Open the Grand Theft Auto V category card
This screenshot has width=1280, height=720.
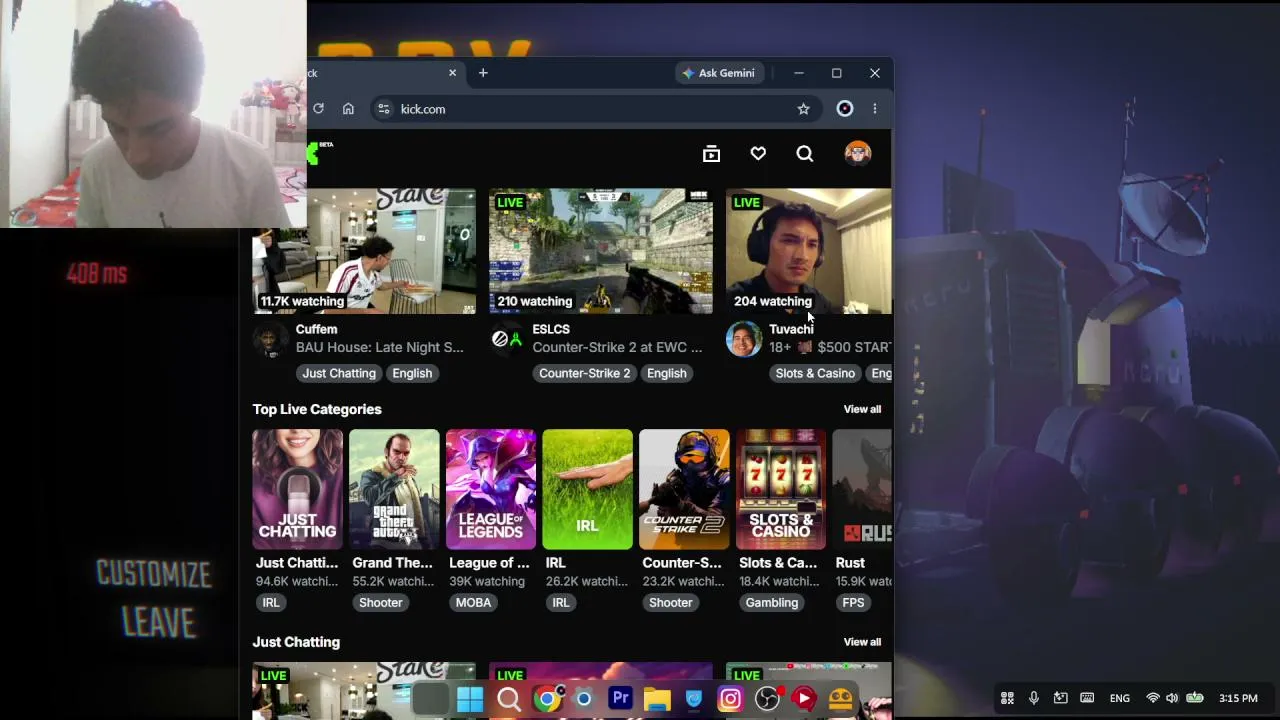[x=394, y=490]
